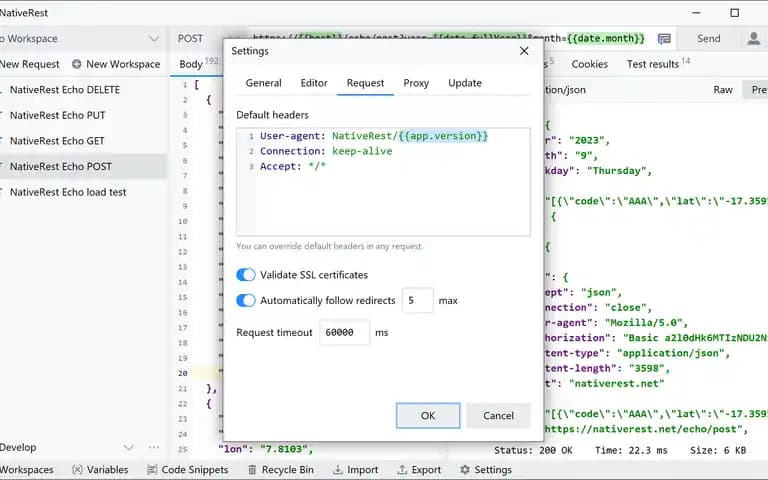Open the Develop environment more options menu
The image size is (768, 480).
coord(154,447)
